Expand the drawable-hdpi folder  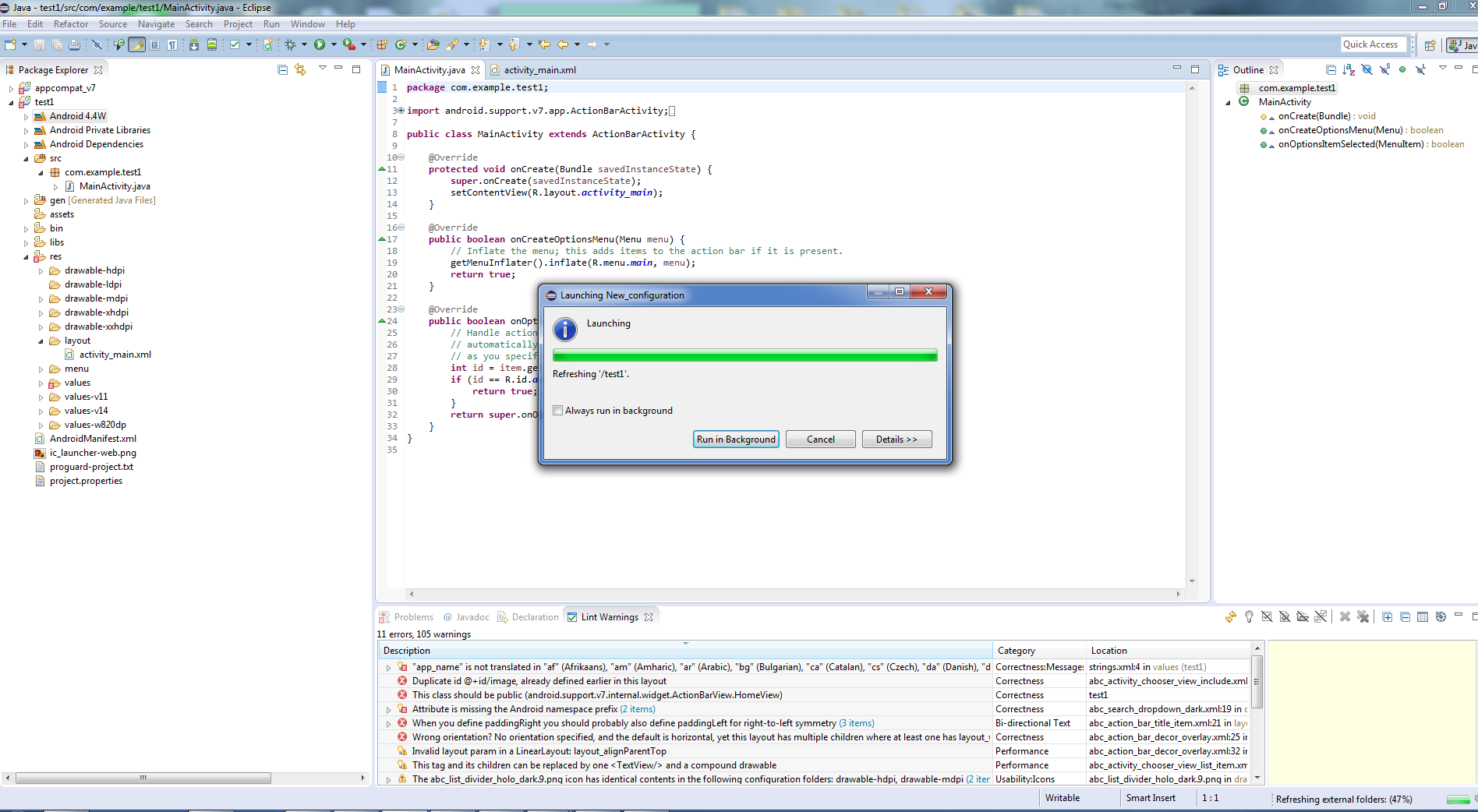click(41, 271)
